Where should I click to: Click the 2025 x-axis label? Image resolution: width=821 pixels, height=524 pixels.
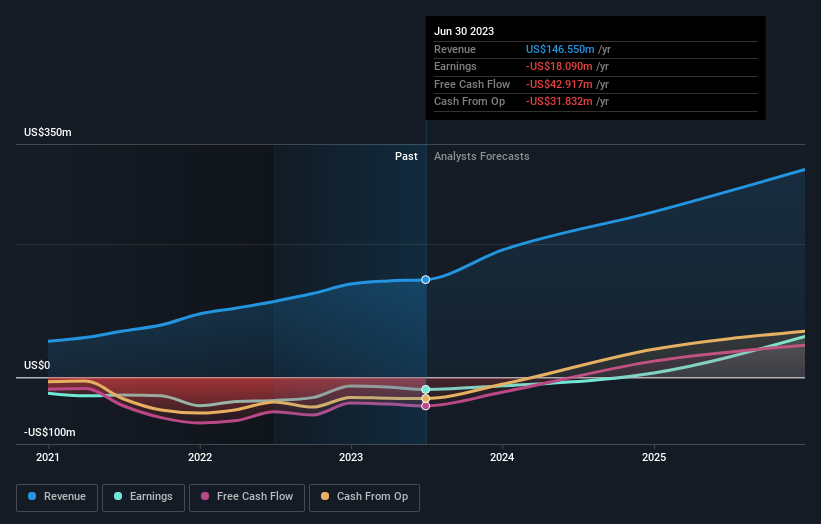tap(654, 458)
